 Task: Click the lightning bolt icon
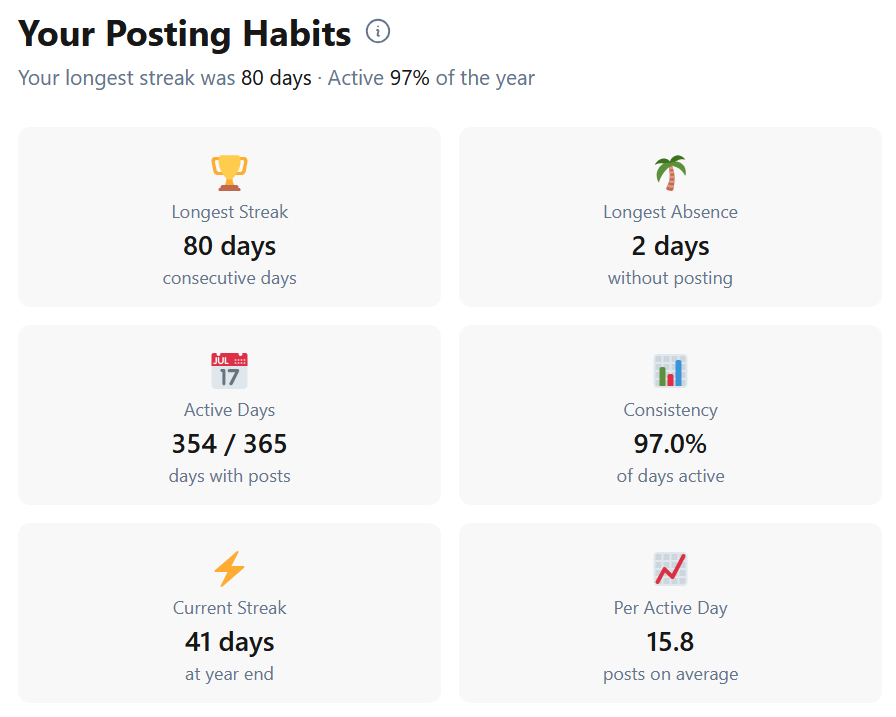(x=229, y=568)
